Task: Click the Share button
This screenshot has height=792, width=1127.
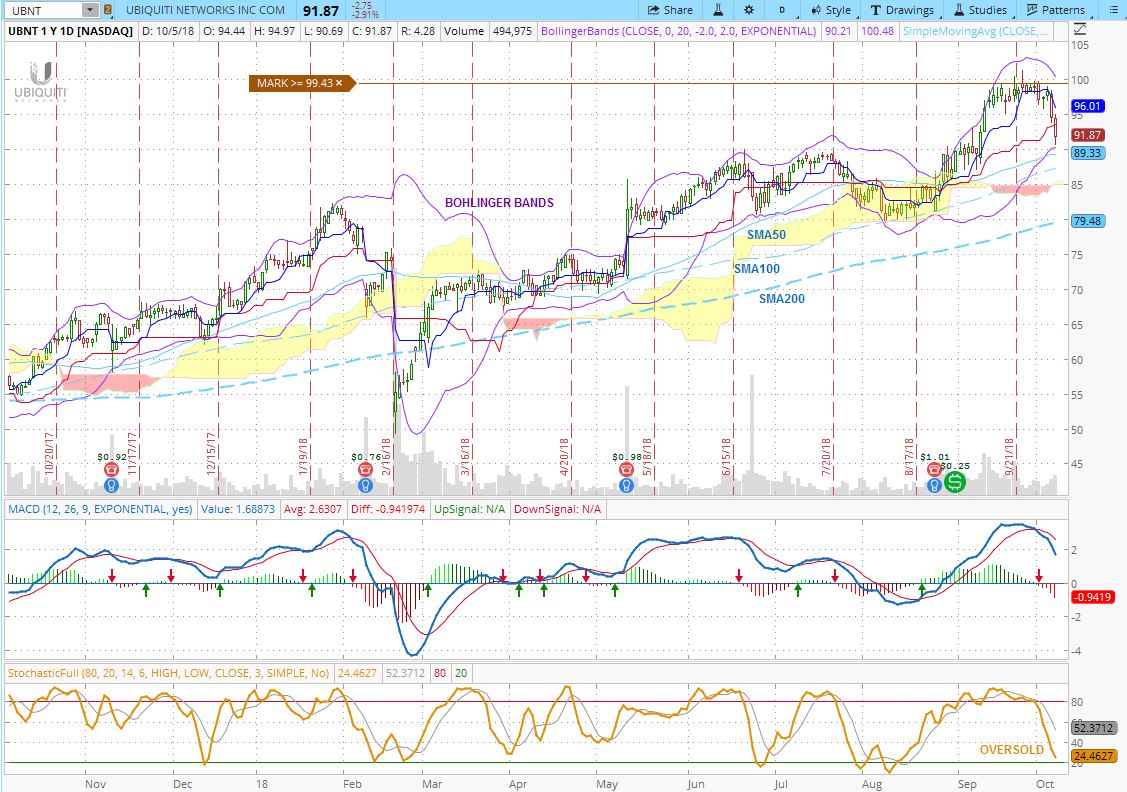Action: click(671, 10)
